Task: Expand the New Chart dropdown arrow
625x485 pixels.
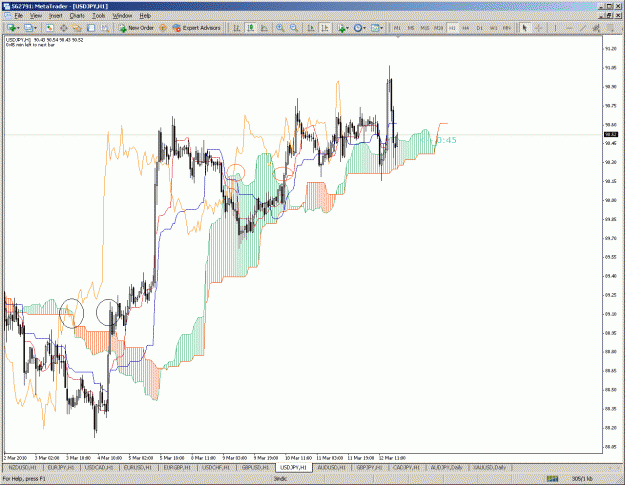Action: 18,28
